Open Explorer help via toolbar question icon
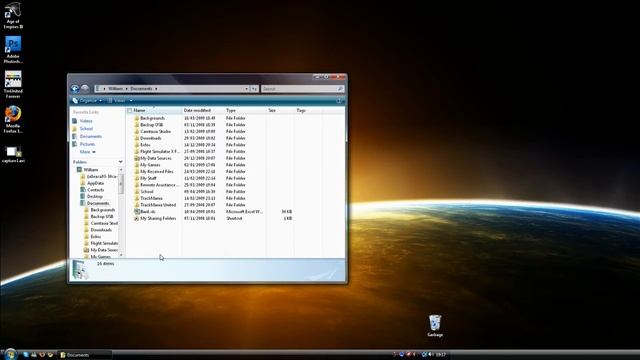Viewport: 640px width, 360px height. (339, 100)
